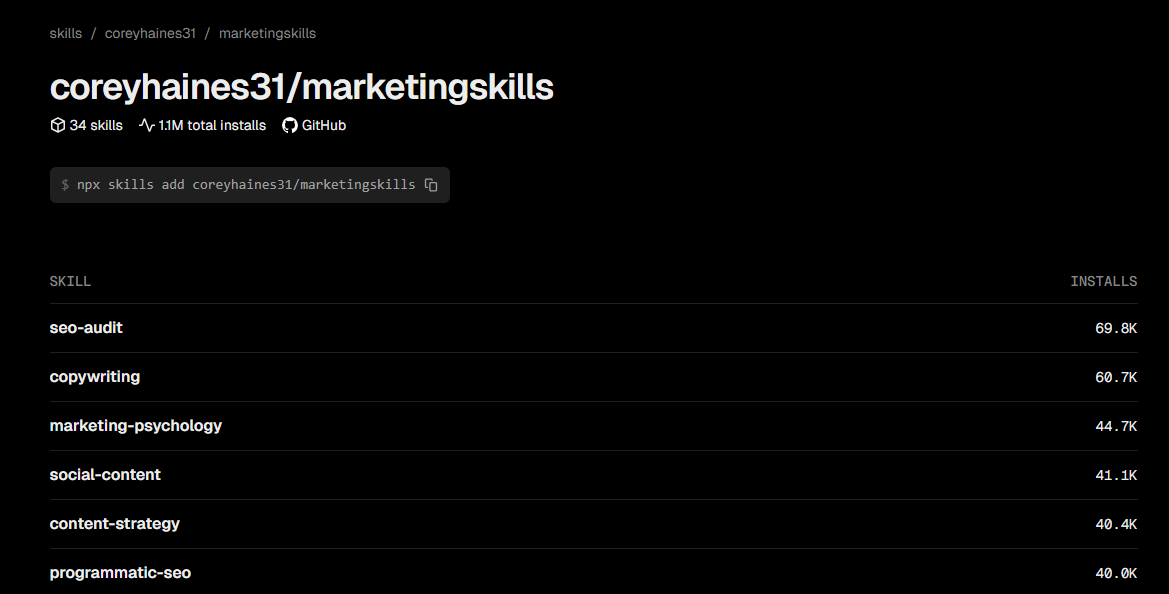Select marketingskills in the breadcrumb
This screenshot has height=594, width=1169.
(x=268, y=34)
